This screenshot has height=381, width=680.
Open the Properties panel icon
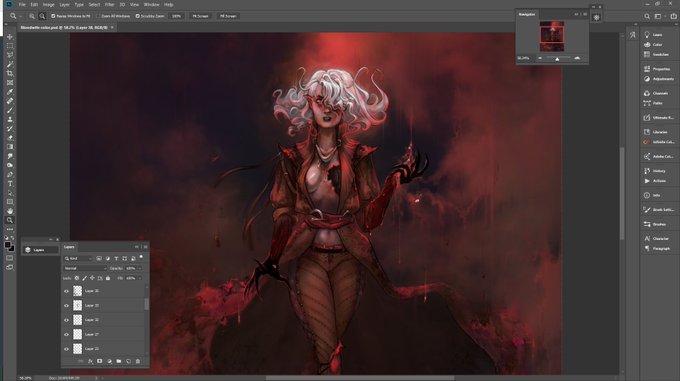click(647, 68)
